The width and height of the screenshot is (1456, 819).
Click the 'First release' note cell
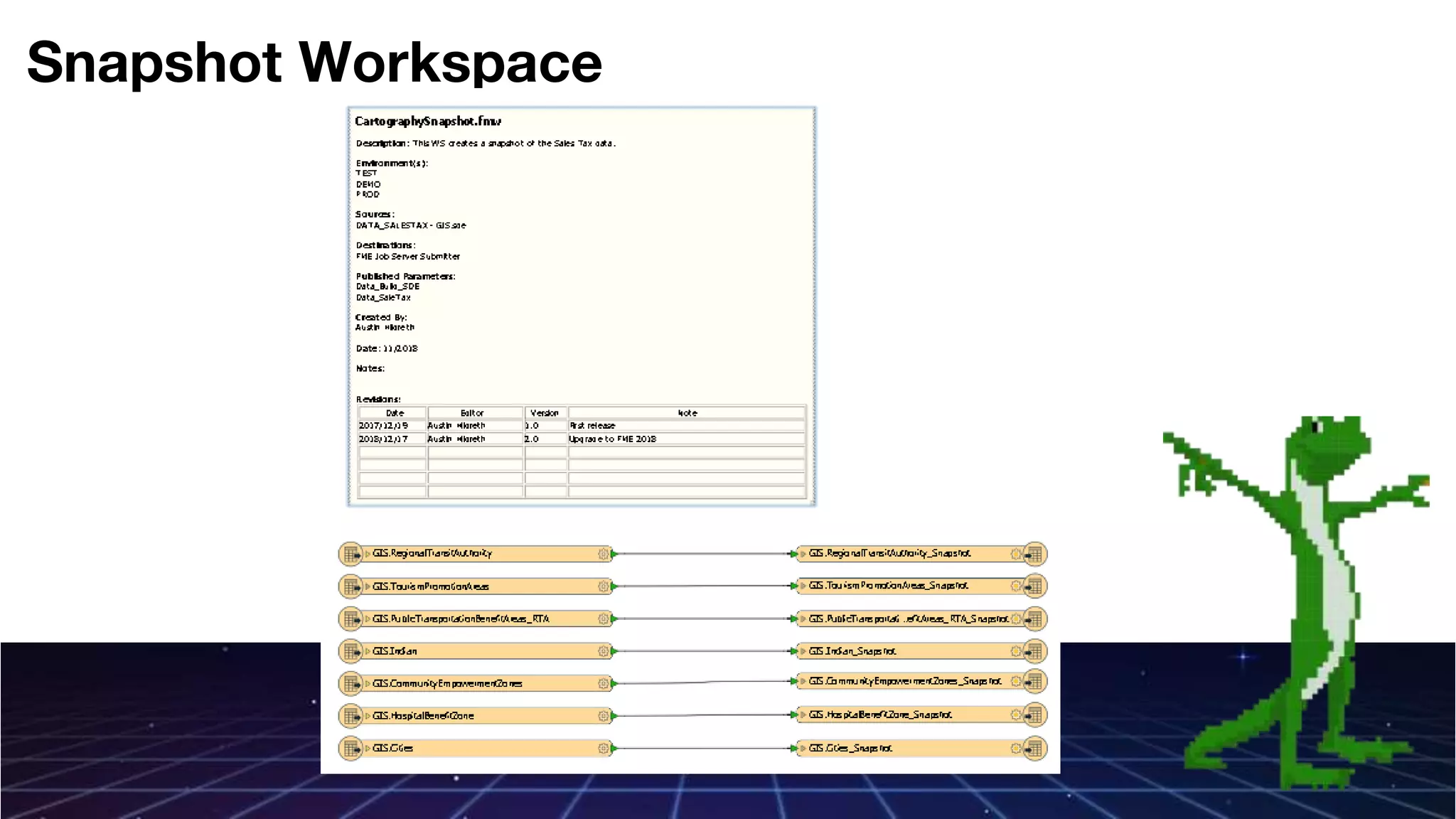(687, 426)
